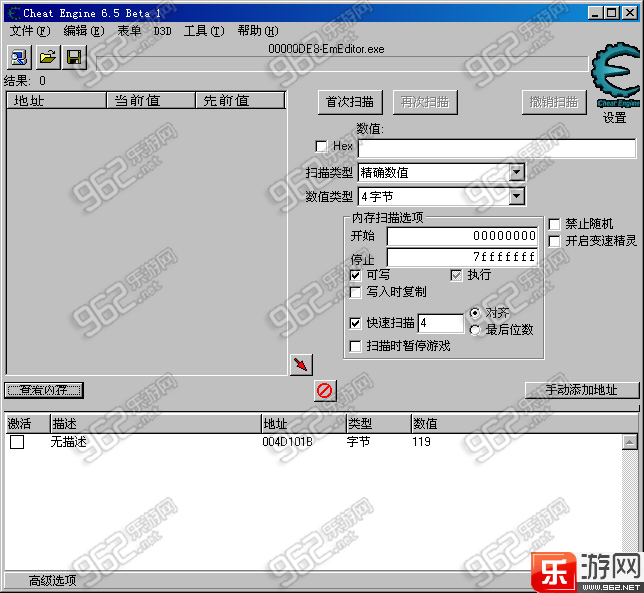Screen dimensions: 644x593
Task: Minimize the Cheat Engine window
Action: coord(596,13)
